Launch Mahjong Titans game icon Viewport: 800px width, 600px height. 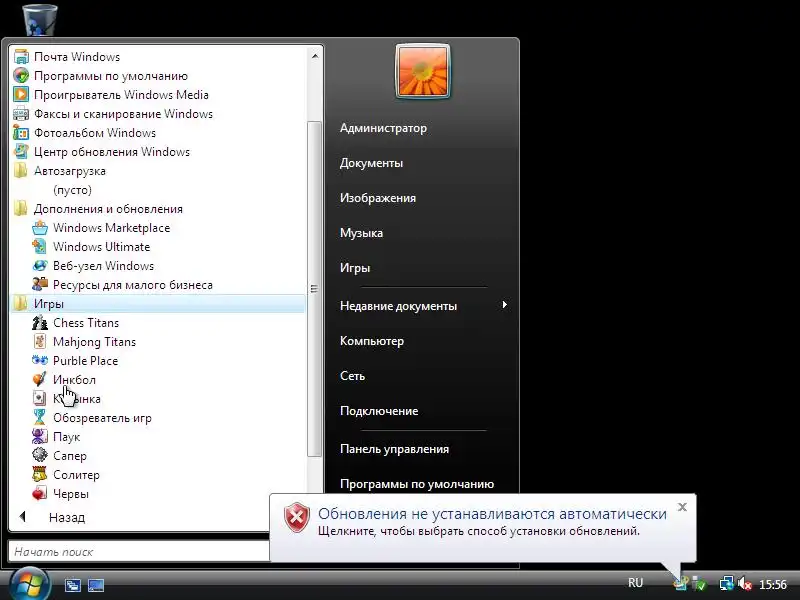(x=40, y=341)
